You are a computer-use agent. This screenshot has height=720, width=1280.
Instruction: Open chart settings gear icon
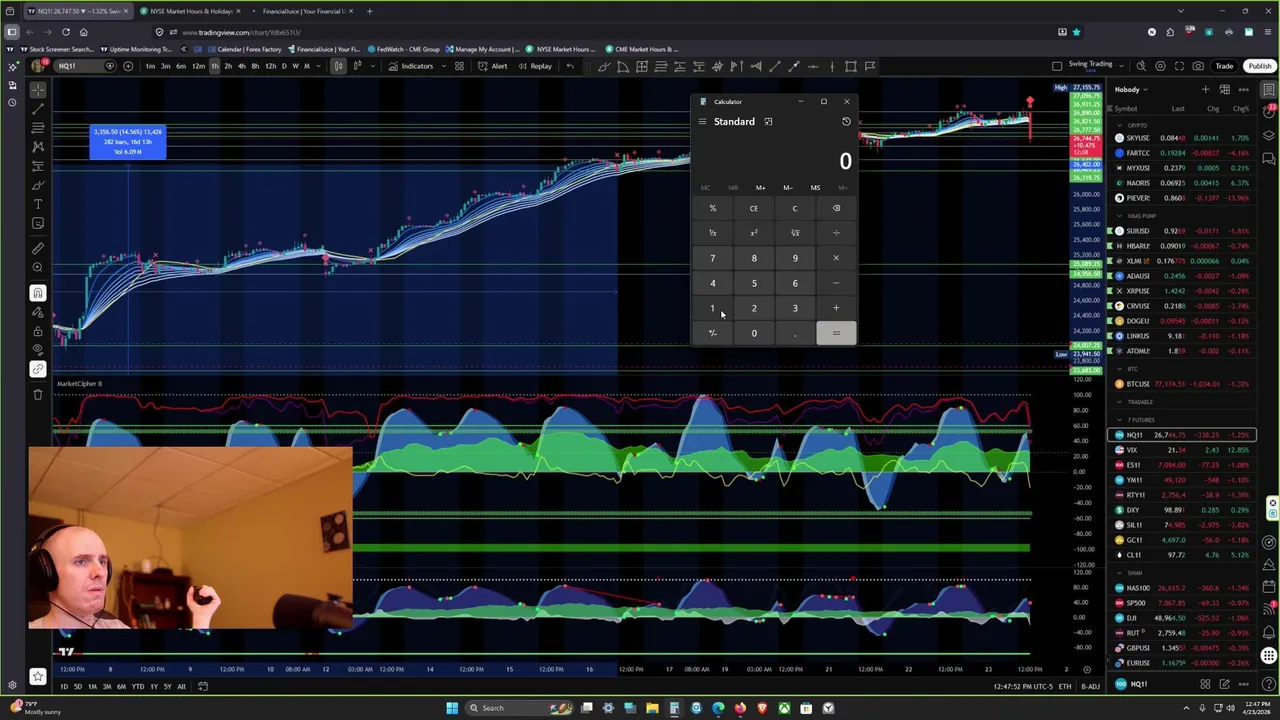click(x=1160, y=66)
